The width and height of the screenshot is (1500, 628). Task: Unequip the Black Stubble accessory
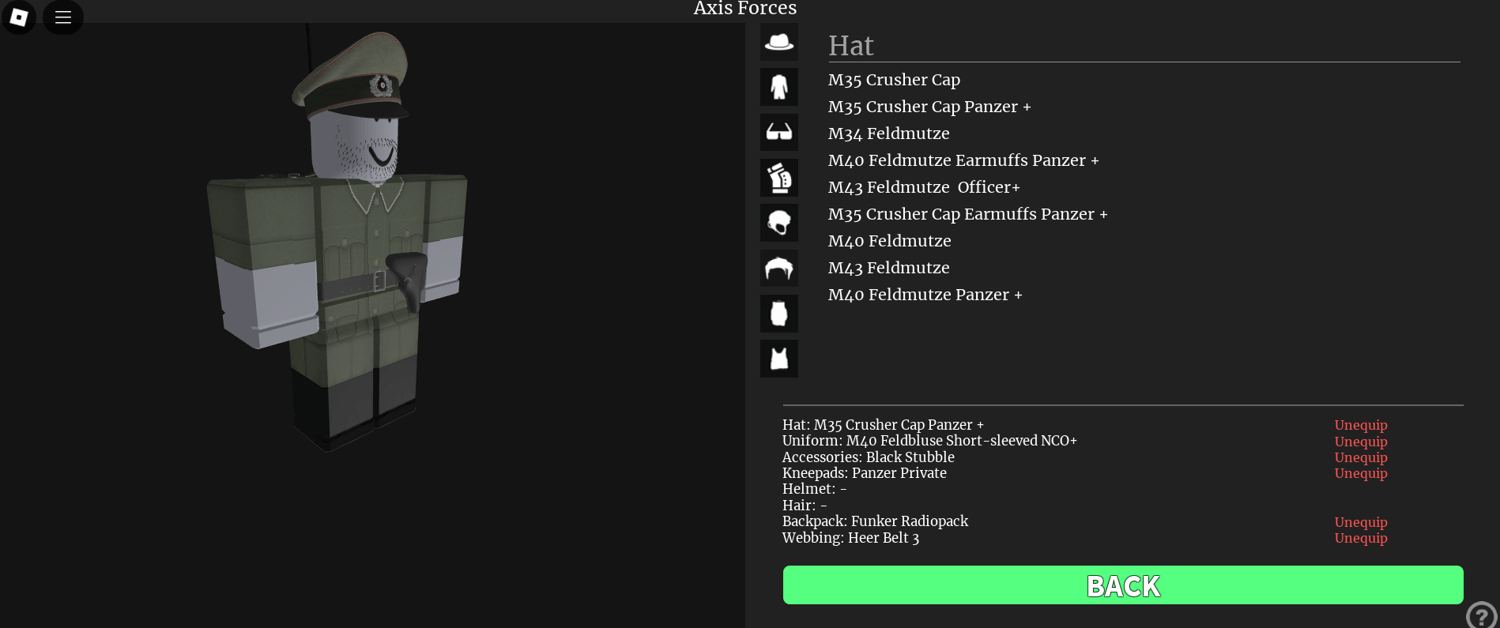point(1360,457)
